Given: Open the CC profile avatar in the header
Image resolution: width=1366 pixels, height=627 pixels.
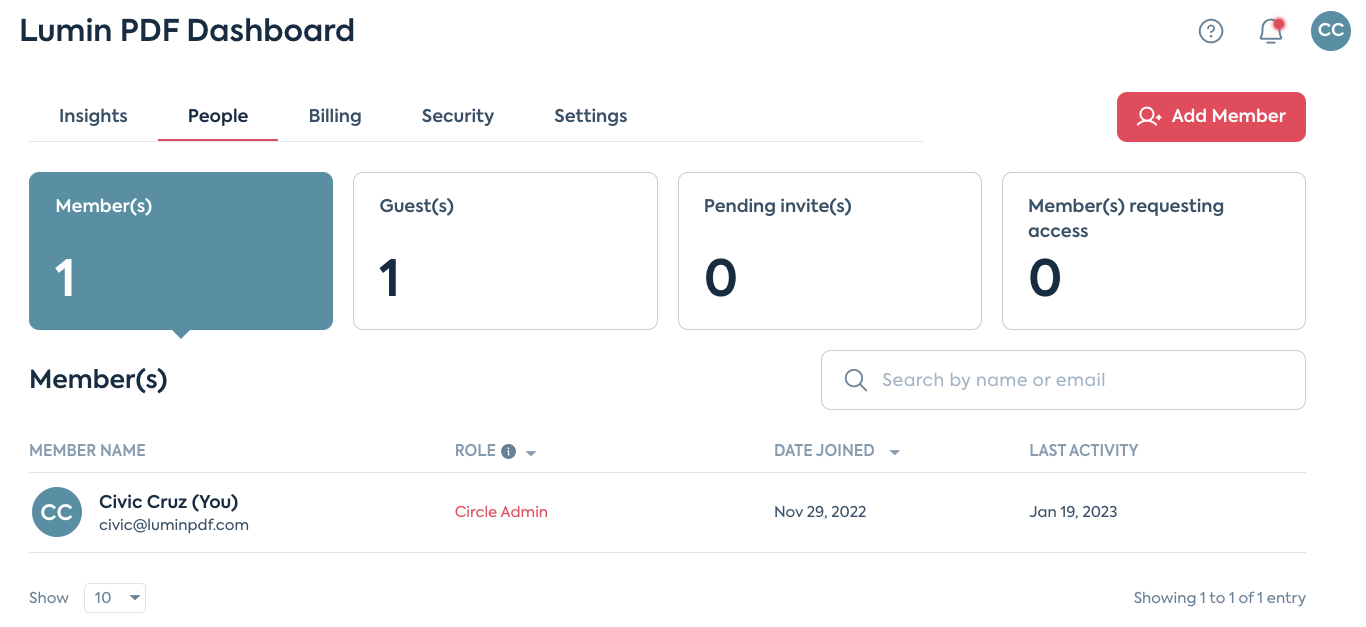Looking at the screenshot, I should point(1331,31).
